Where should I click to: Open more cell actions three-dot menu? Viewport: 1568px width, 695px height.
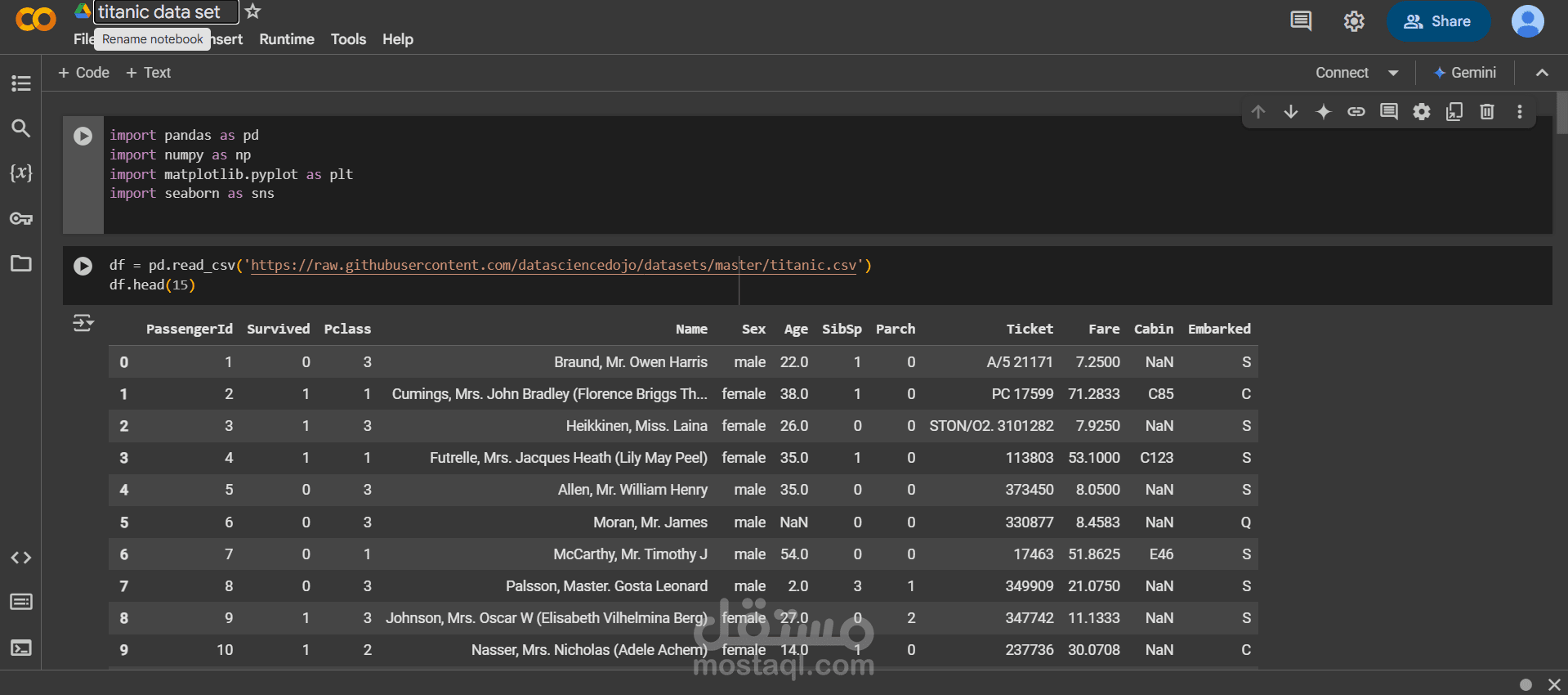click(1520, 112)
